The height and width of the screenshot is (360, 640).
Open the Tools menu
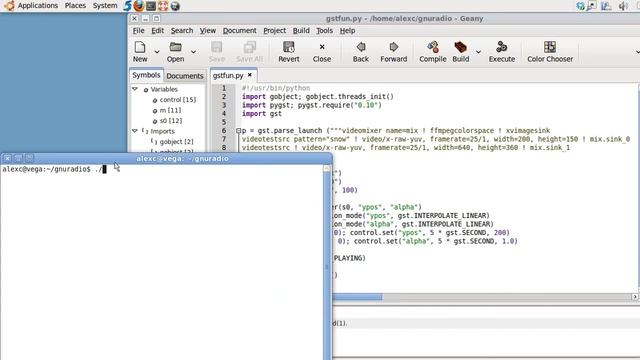click(324, 31)
